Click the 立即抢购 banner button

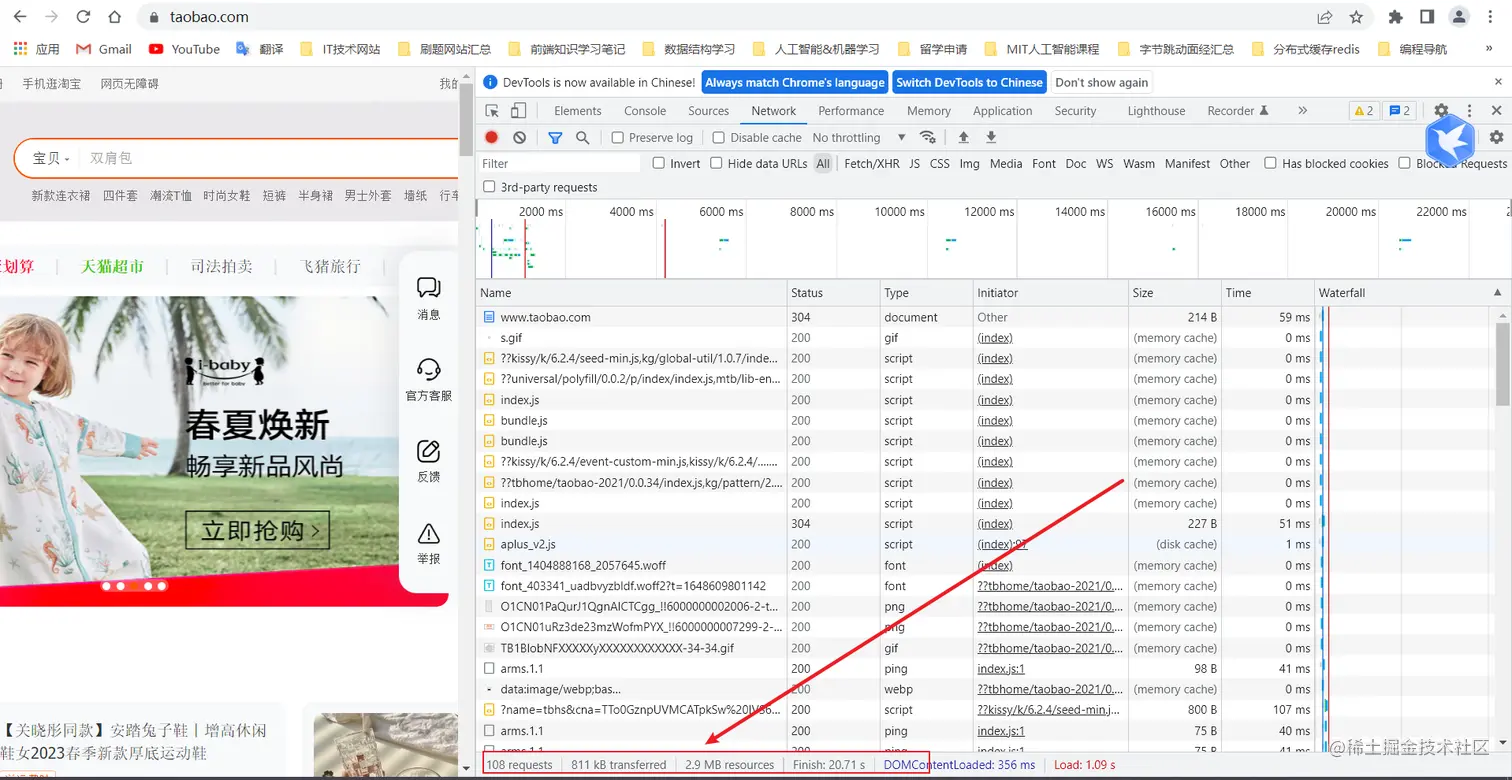coord(257,530)
